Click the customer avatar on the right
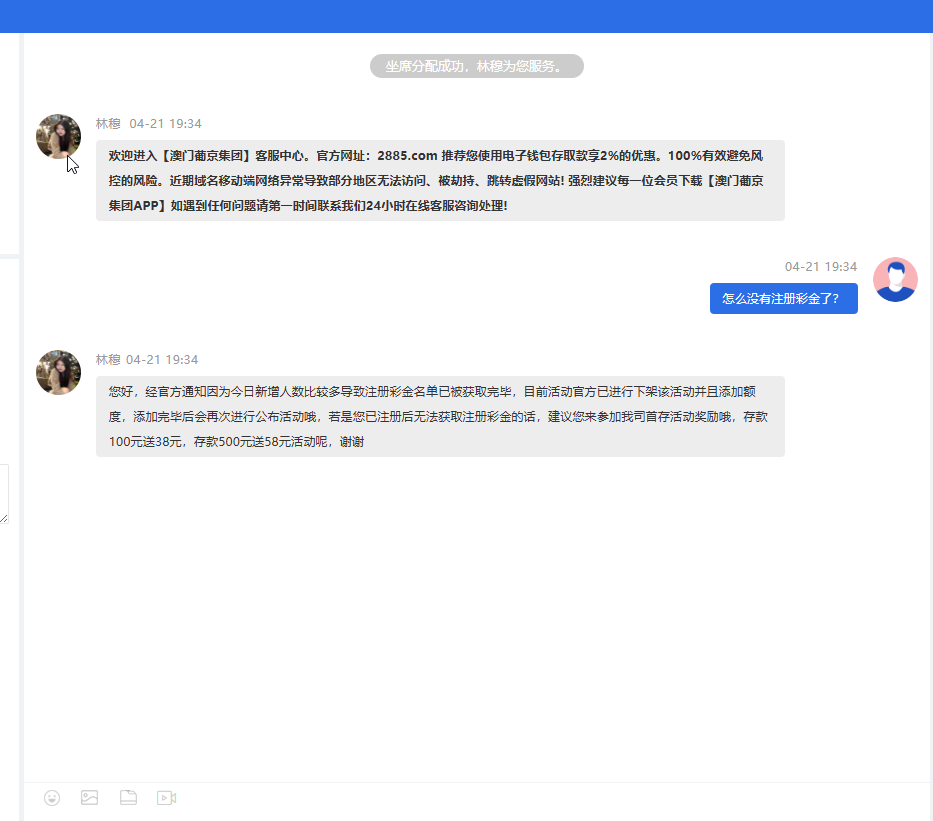 (x=895, y=279)
